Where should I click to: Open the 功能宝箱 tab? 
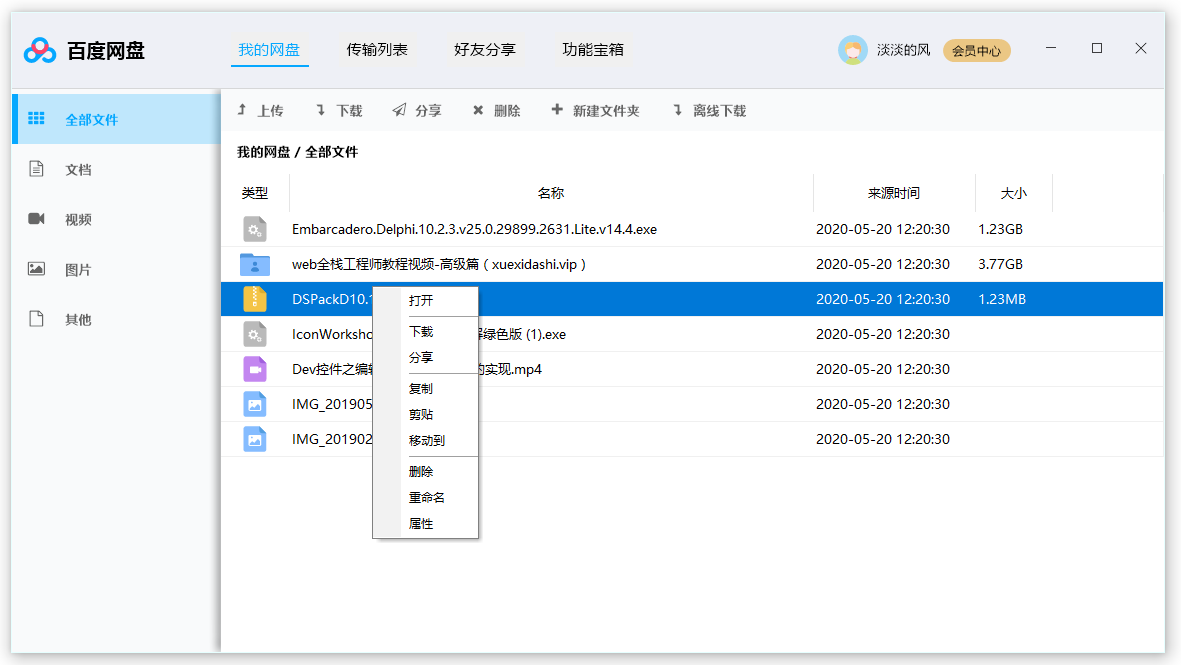(x=593, y=50)
